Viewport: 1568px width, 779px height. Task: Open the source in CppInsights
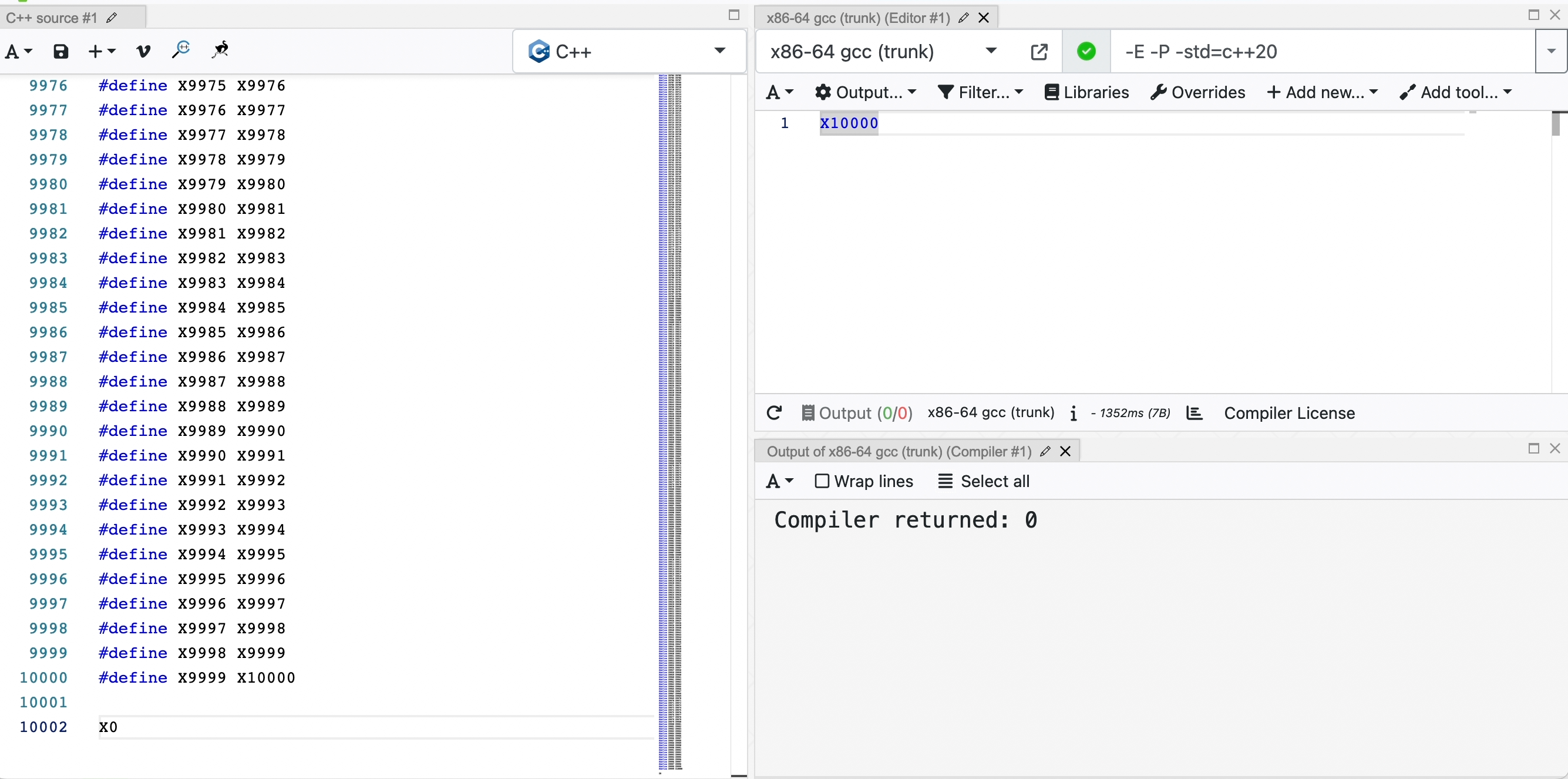click(181, 51)
